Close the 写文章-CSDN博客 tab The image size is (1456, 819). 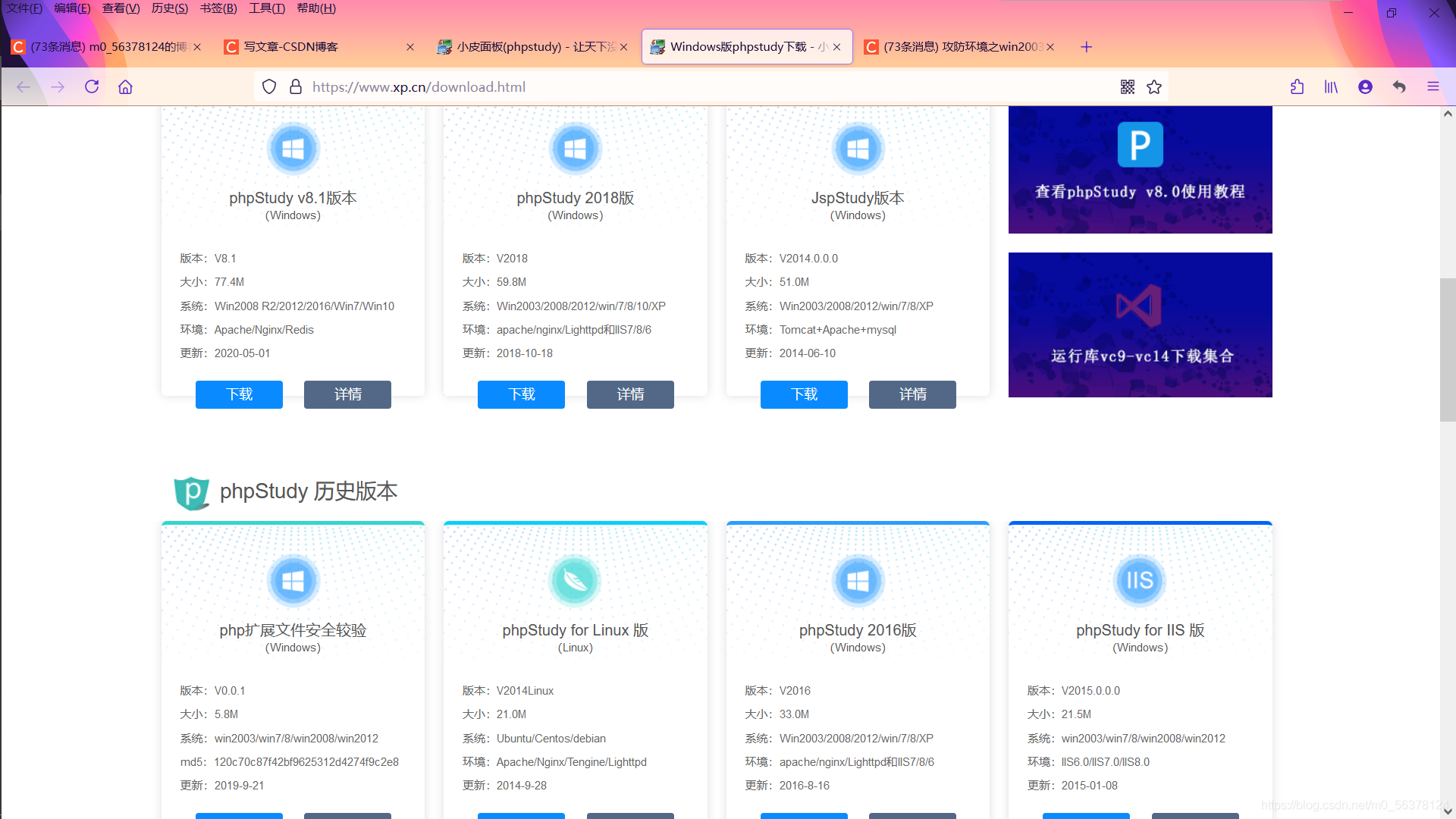tap(410, 47)
